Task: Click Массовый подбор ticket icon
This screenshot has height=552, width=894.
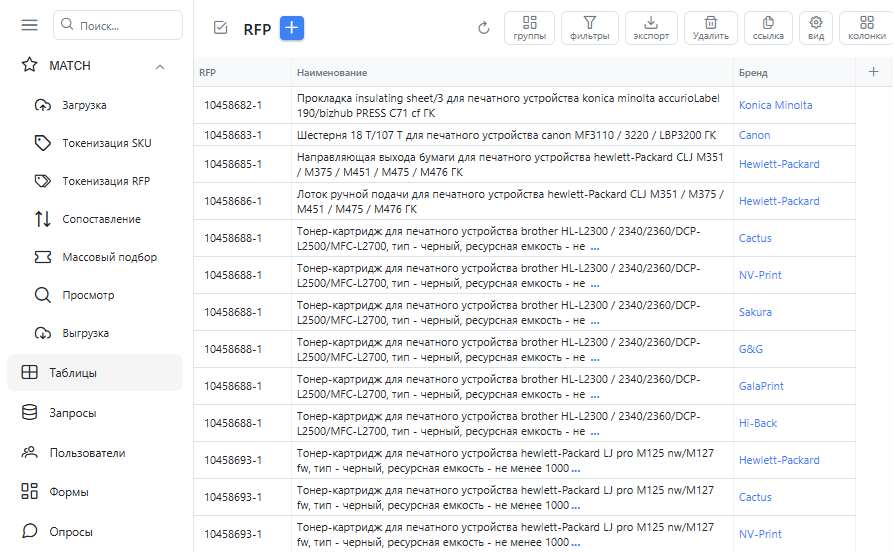Action: (x=43, y=257)
